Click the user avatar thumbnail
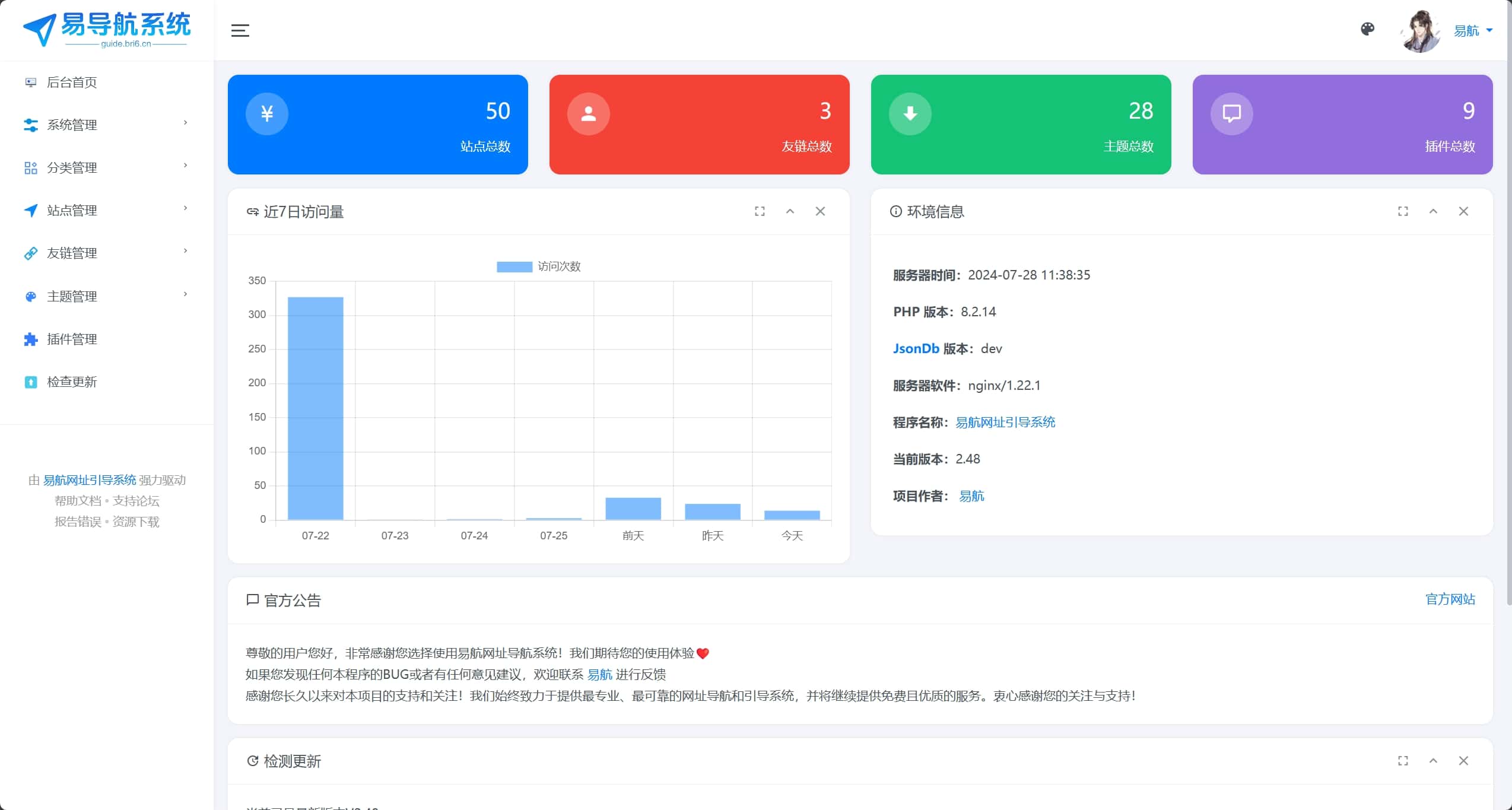This screenshot has height=810, width=1512. point(1419,30)
